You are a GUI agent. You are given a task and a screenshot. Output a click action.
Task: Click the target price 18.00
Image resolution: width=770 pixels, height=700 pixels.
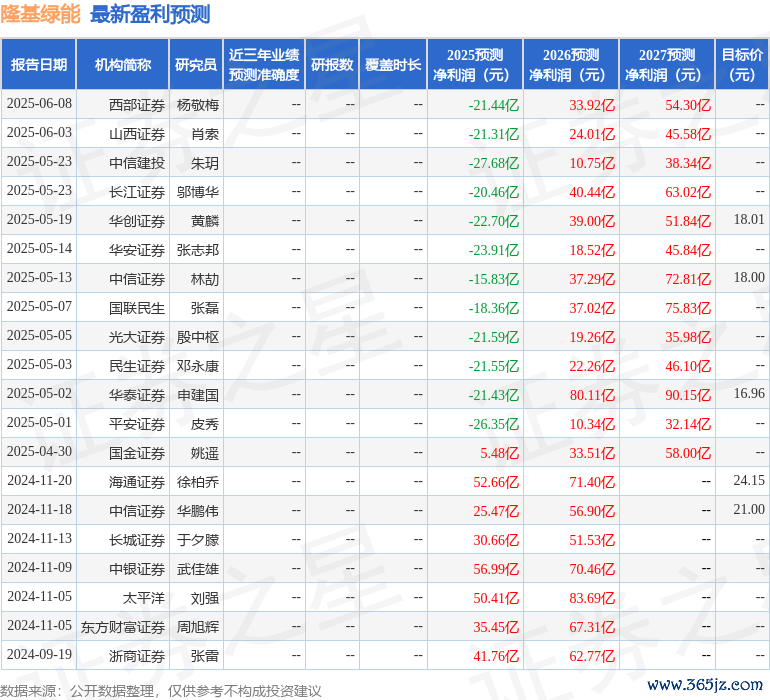[x=749, y=278]
